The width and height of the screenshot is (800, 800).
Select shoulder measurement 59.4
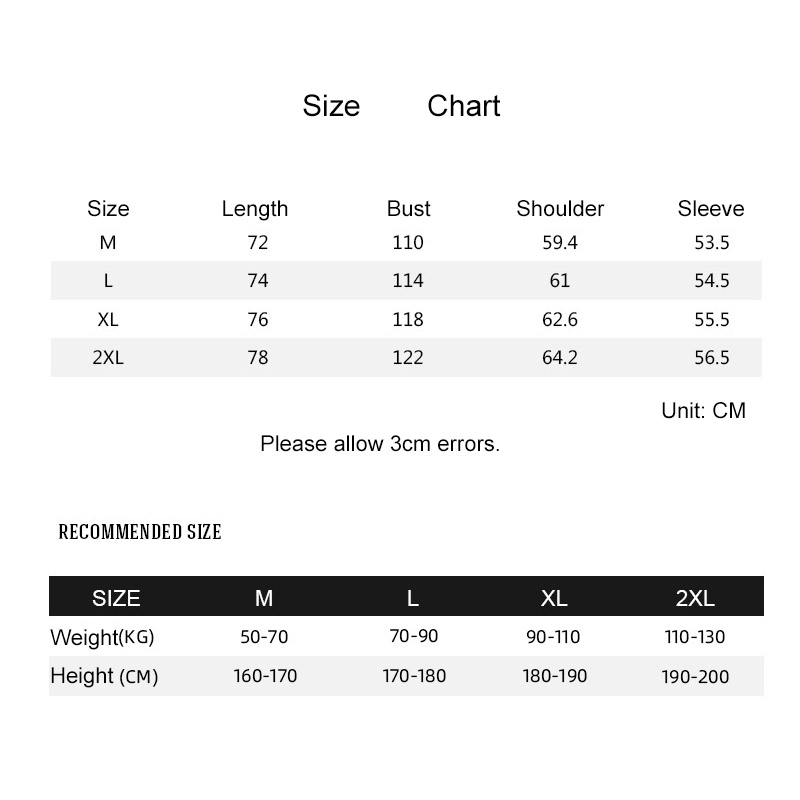click(560, 243)
